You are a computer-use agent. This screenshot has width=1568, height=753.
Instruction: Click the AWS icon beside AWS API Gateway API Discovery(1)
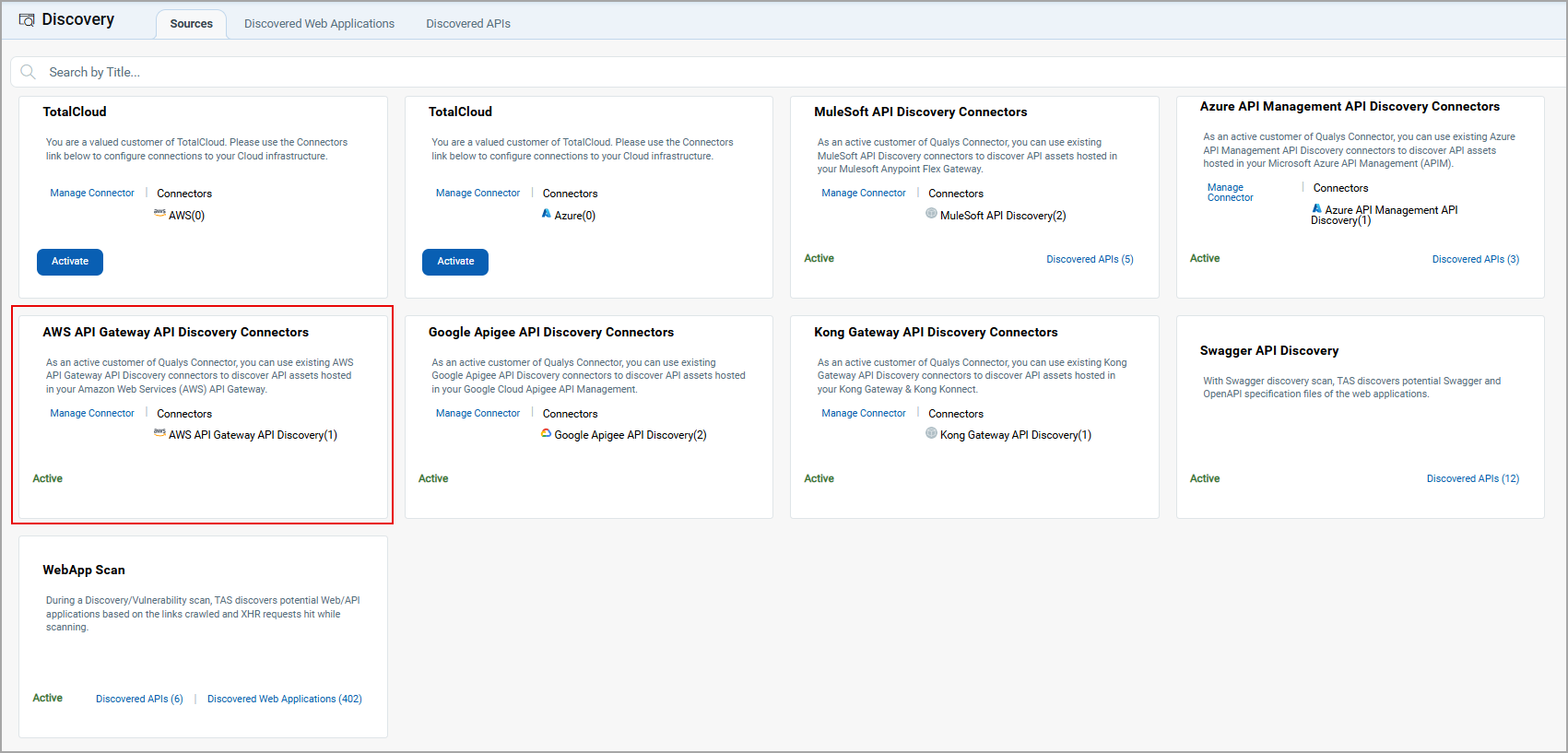coord(159,431)
